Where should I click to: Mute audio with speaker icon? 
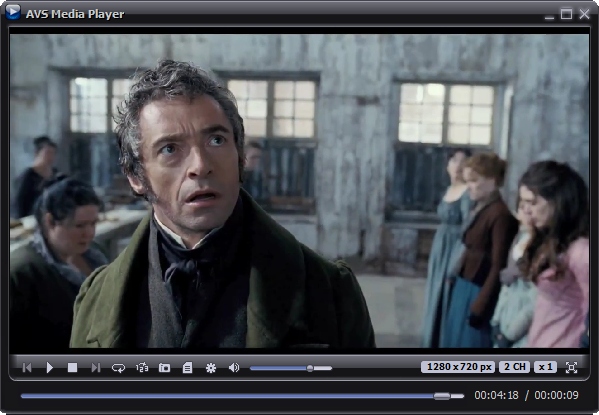(x=234, y=368)
